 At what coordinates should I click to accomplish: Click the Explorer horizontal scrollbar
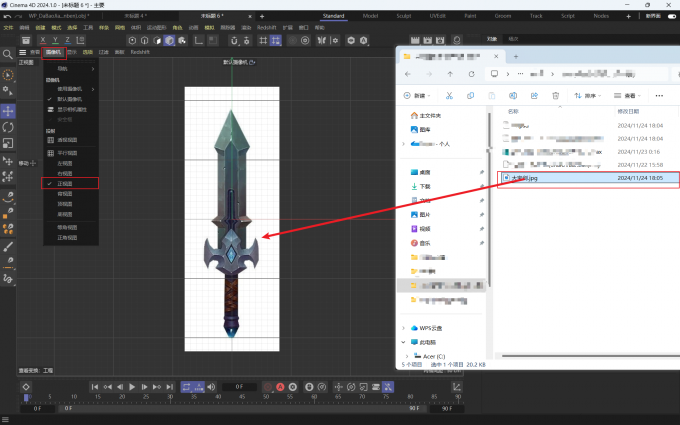coord(591,356)
